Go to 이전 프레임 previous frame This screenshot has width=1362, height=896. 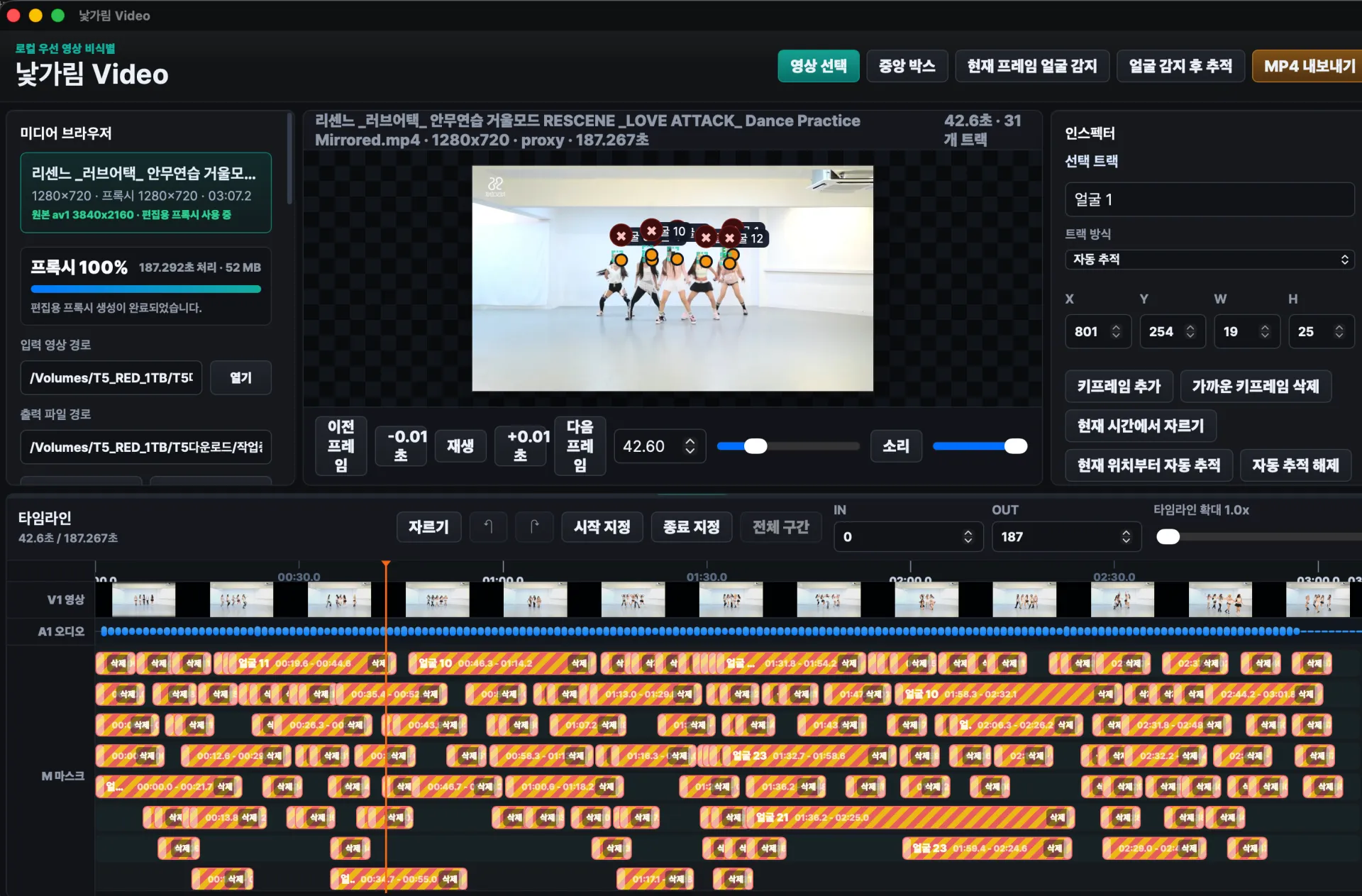pos(340,446)
